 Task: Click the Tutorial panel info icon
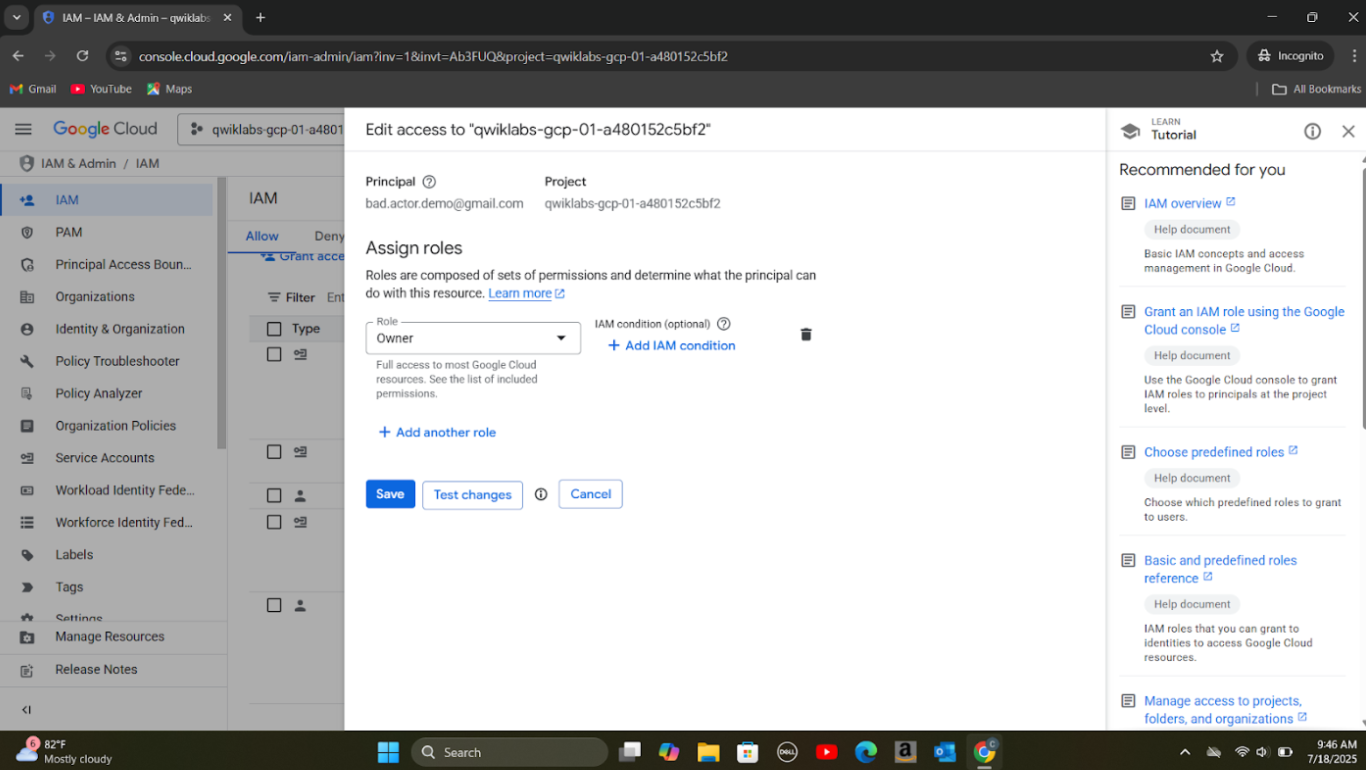pos(1312,132)
